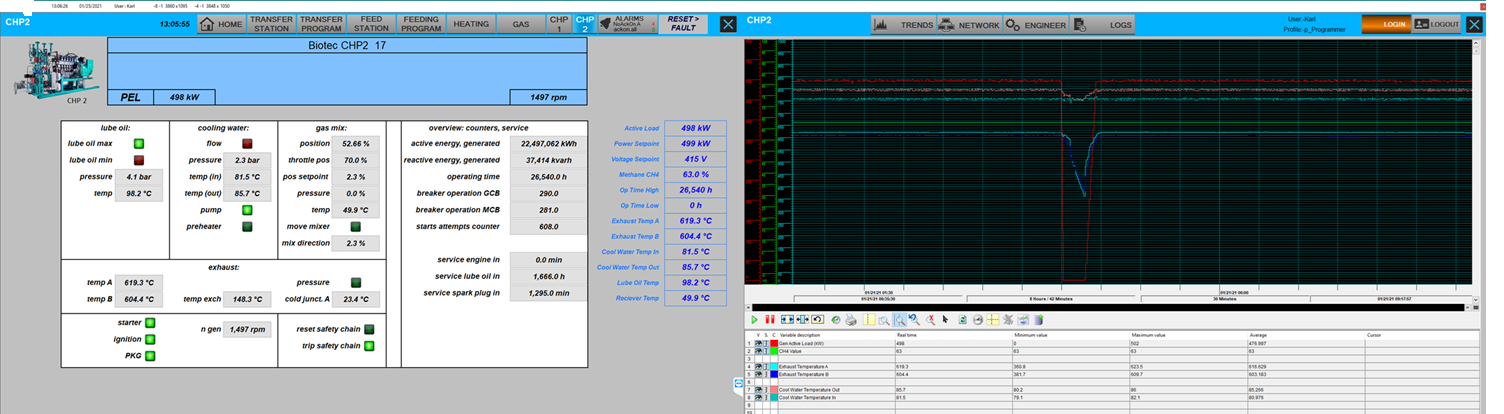Click the clock time-range icon in toolbar
1504x414 pixels.
(x=836, y=320)
